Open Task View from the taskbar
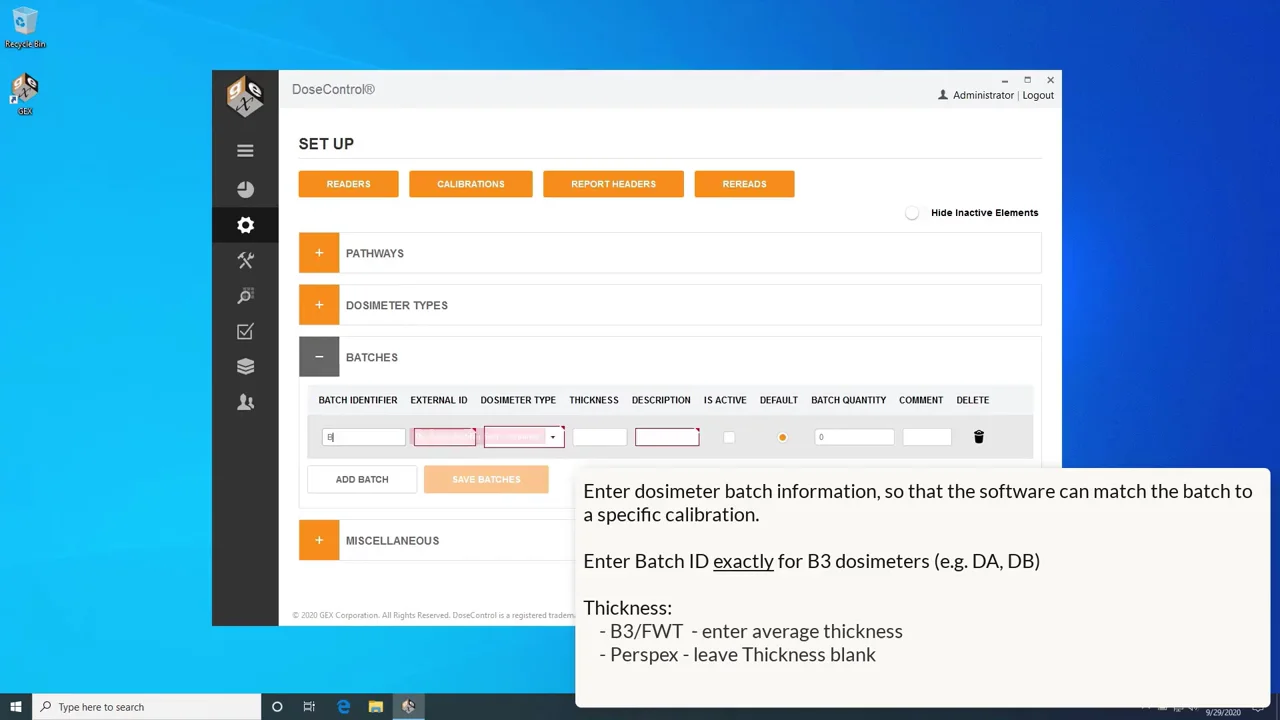The height and width of the screenshot is (720, 1280). [309, 707]
